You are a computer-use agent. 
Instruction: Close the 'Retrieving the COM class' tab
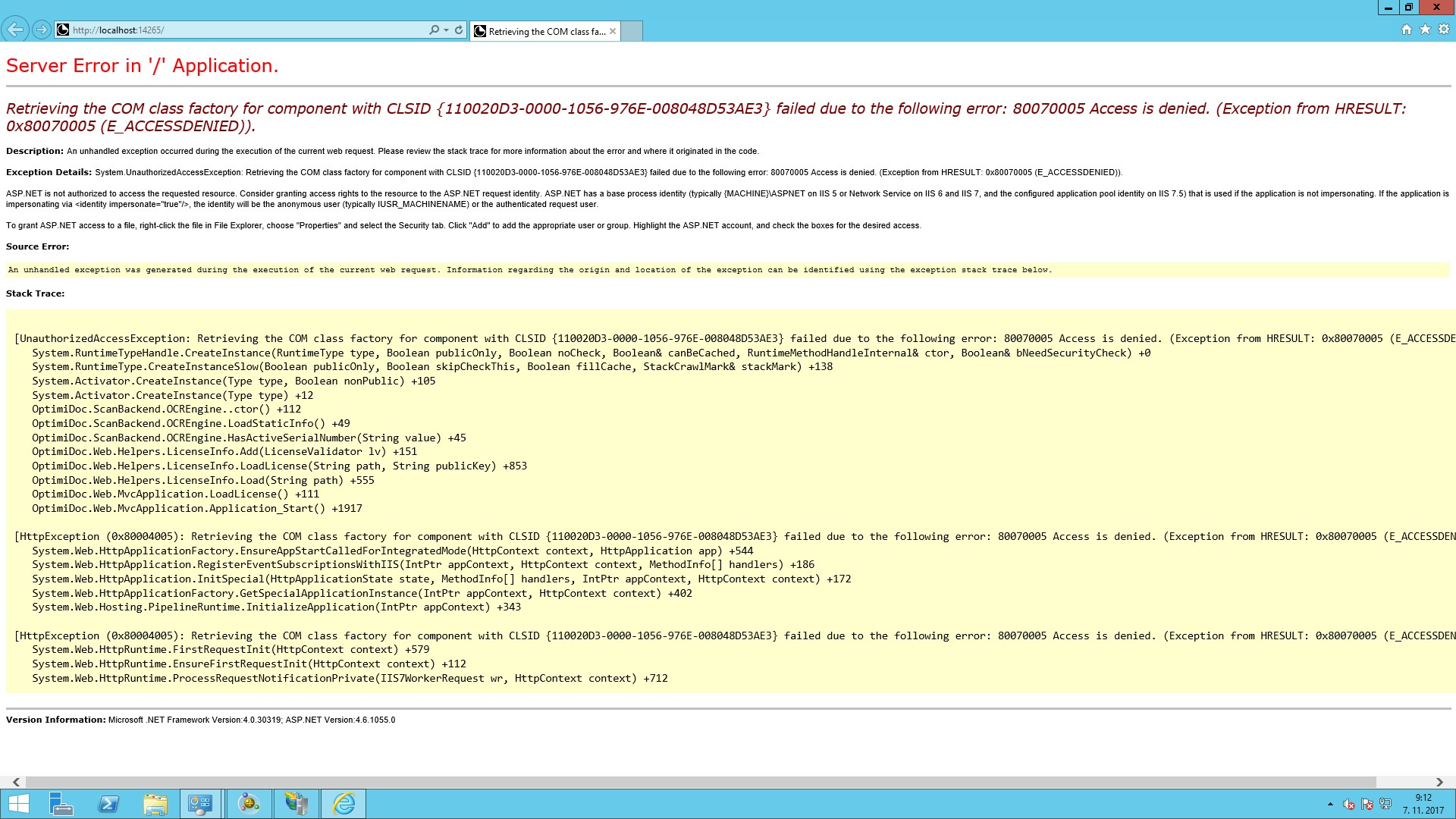[613, 31]
